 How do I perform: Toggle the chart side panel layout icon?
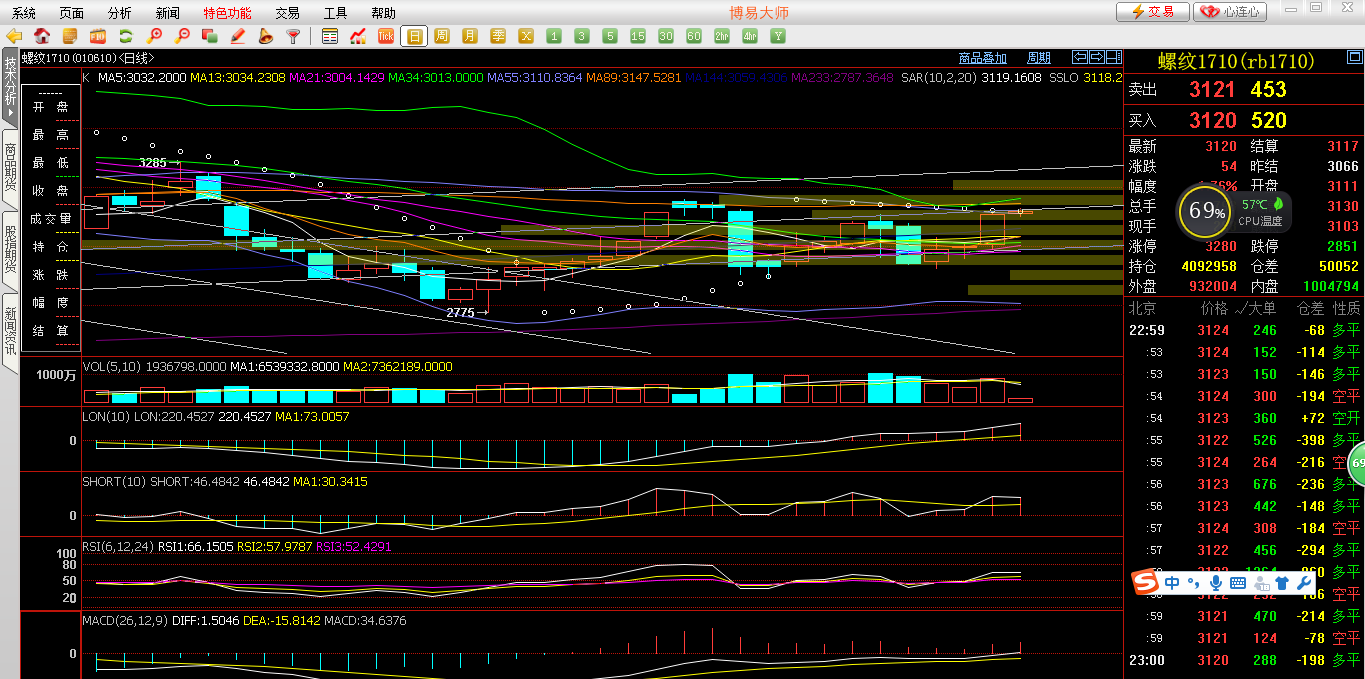[x=1115, y=57]
